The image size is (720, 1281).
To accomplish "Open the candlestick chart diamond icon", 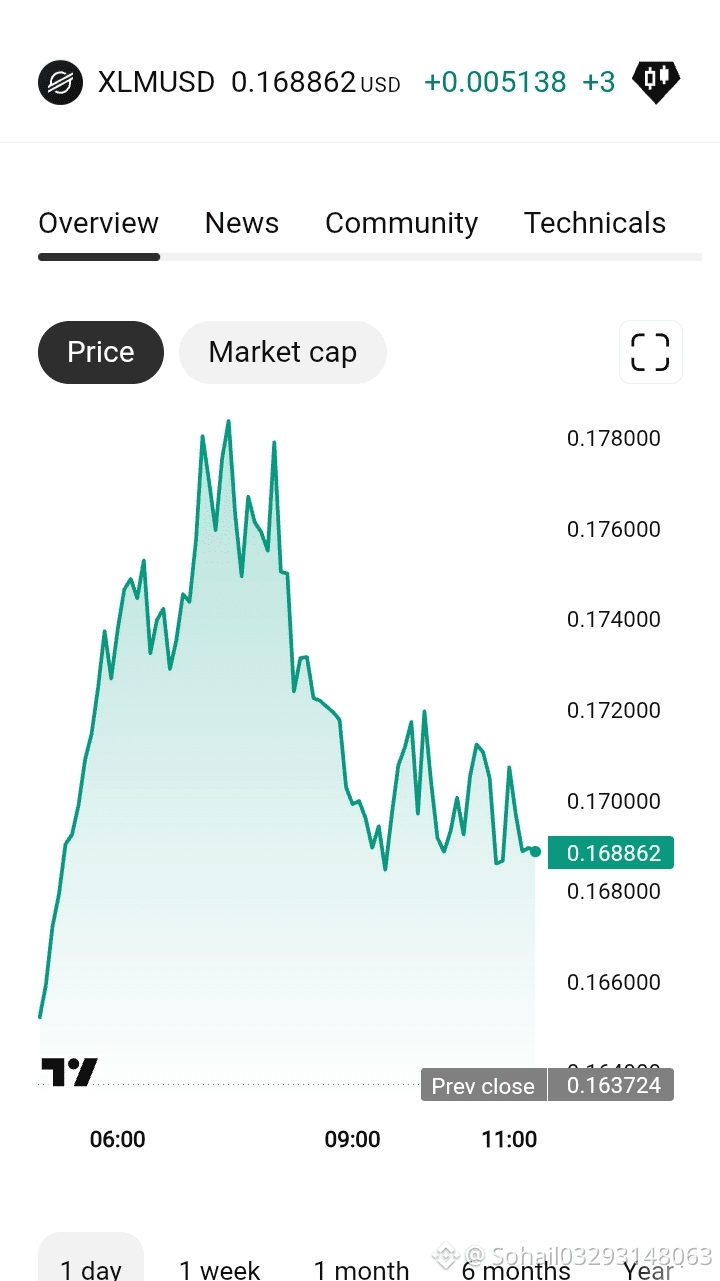I will 656,82.
